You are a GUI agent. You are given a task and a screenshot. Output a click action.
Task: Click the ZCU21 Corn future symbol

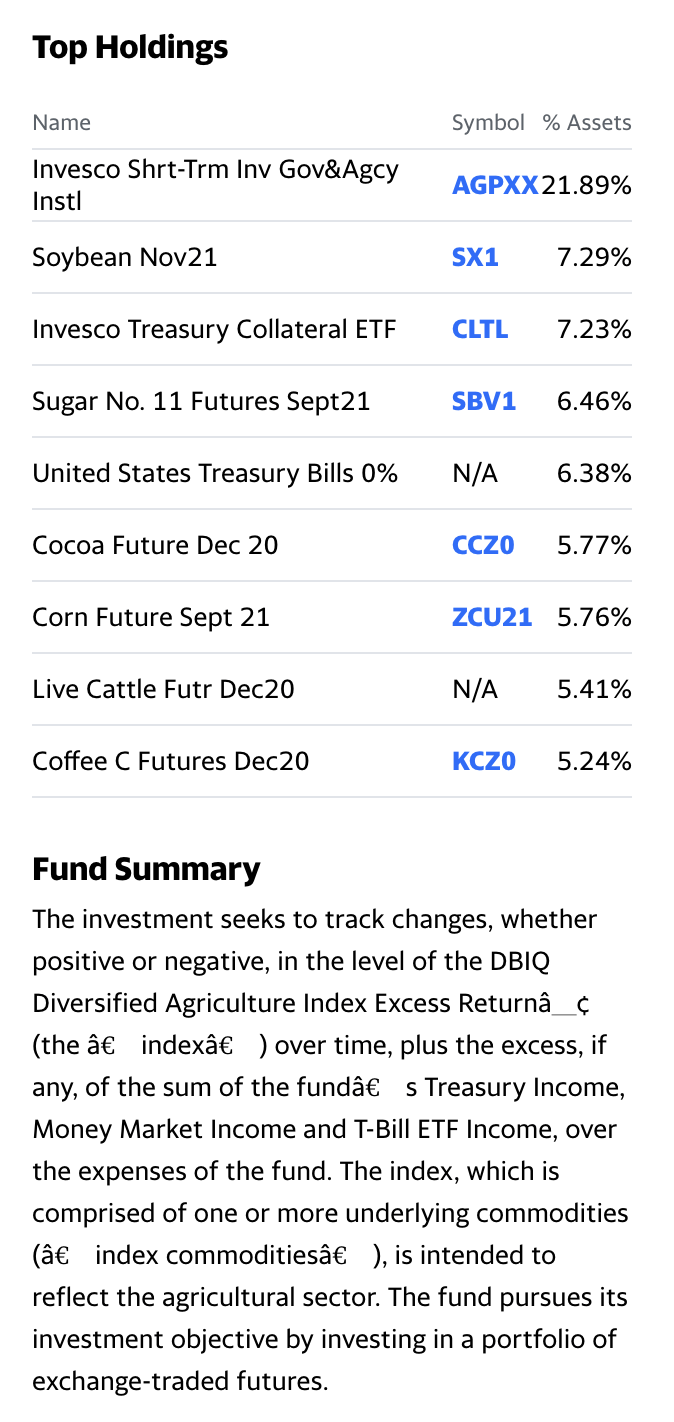click(492, 617)
